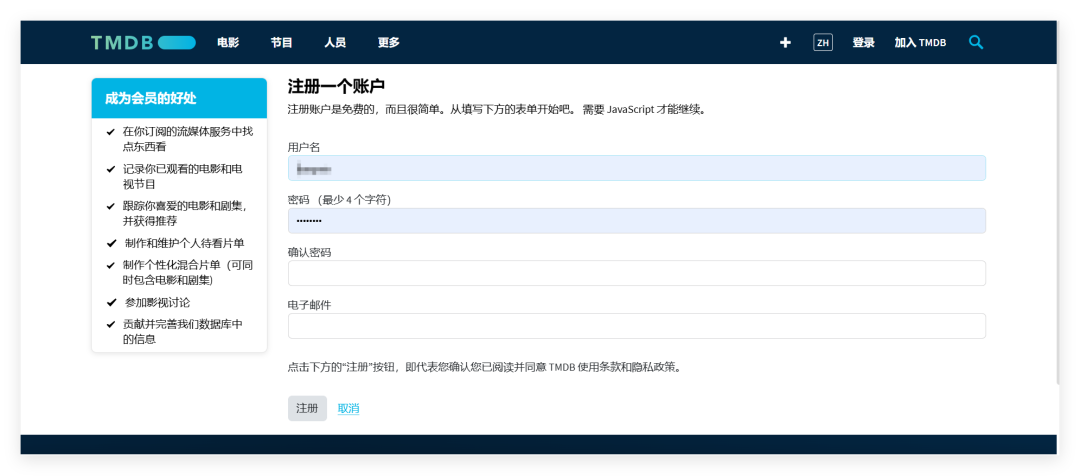Click the 成为会员的好处 panel header
Image resolution: width=1080 pixels, height=476 pixels.
(179, 98)
